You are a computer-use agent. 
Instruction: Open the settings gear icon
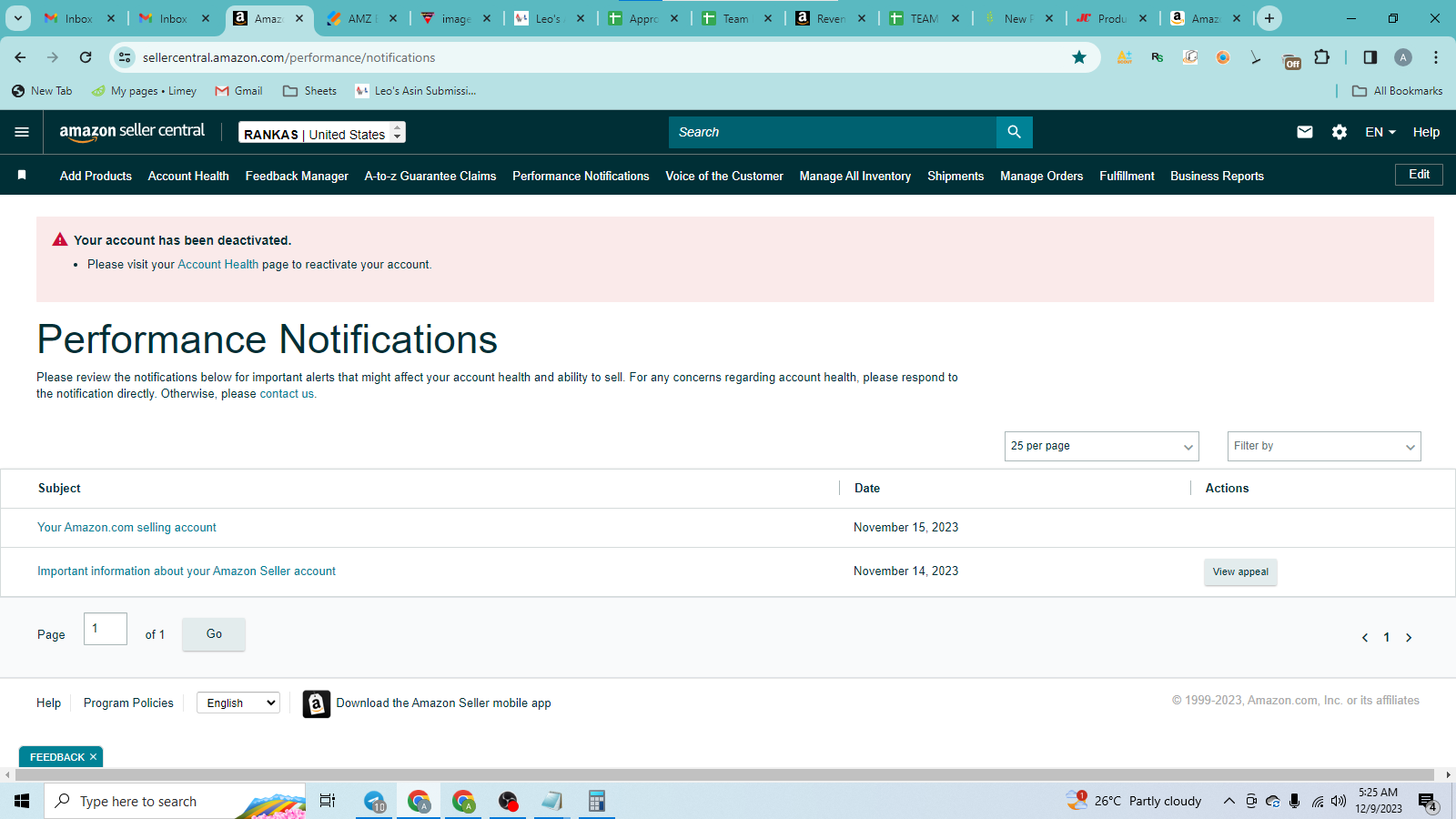click(x=1339, y=132)
